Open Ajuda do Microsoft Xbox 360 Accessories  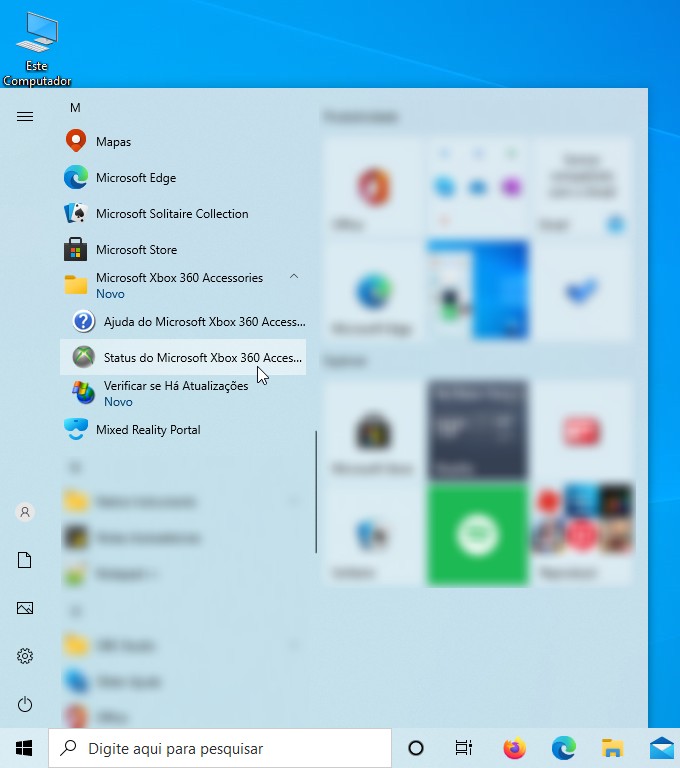tap(183, 321)
